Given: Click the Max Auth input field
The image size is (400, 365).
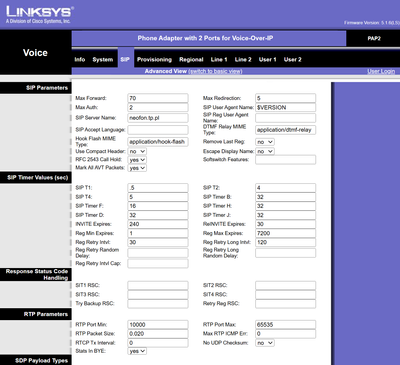Looking at the screenshot, I should [x=158, y=107].
